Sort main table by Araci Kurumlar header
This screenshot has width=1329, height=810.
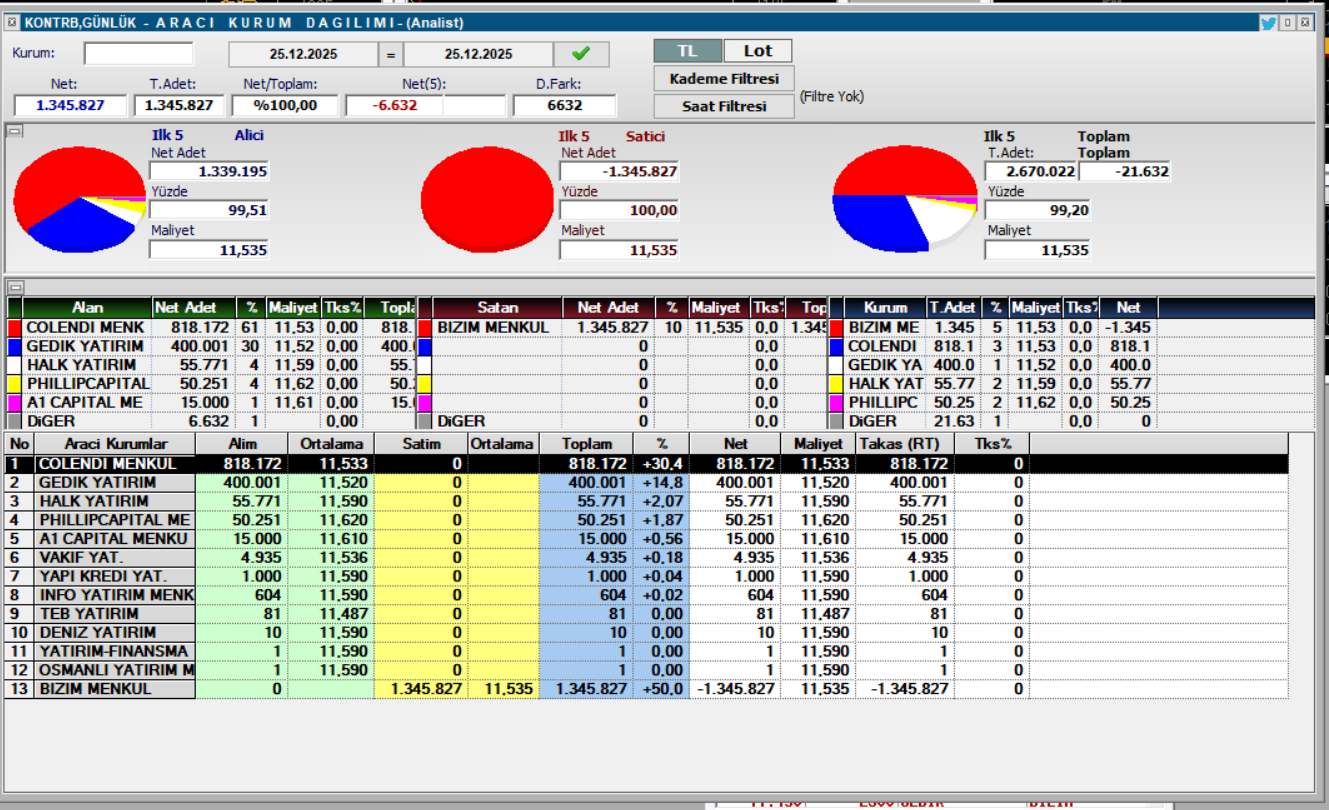(x=116, y=443)
